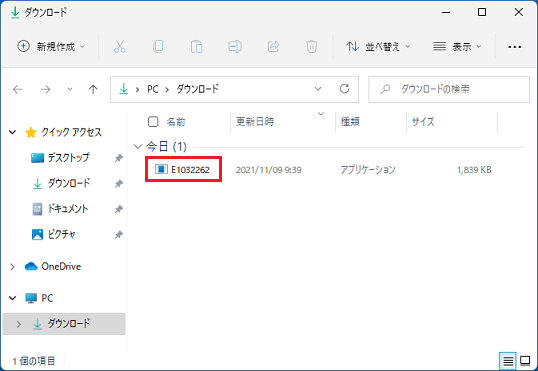
Task: Open the 表示 view dropdown
Action: click(x=457, y=46)
